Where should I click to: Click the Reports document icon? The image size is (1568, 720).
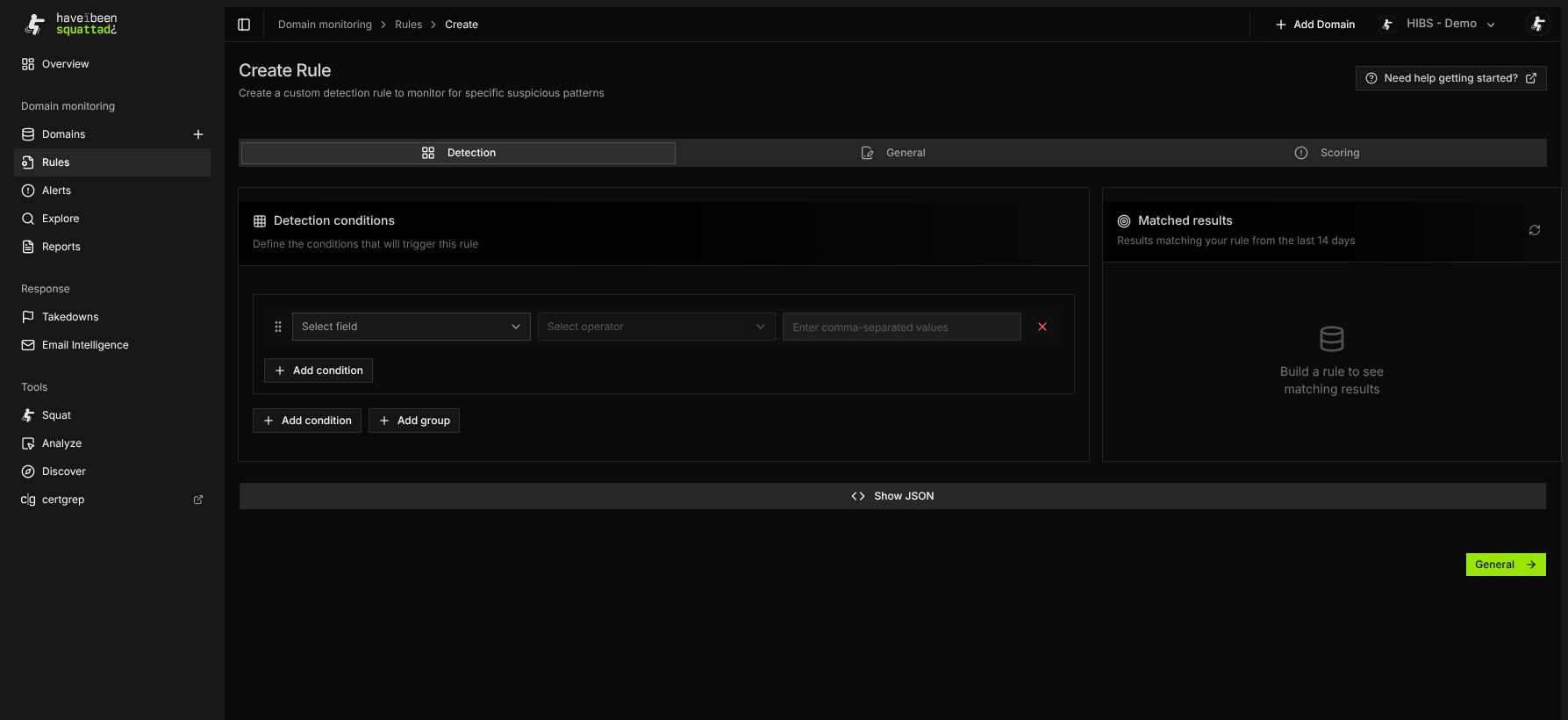tap(28, 247)
